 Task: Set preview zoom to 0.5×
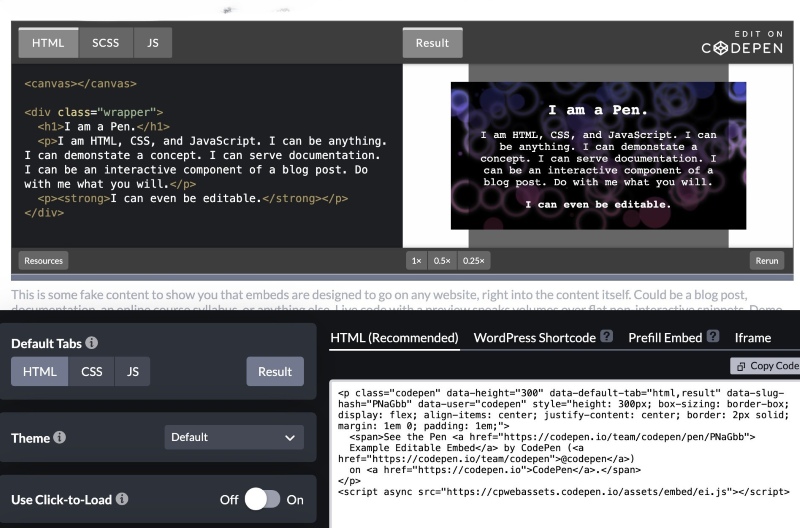click(442, 261)
